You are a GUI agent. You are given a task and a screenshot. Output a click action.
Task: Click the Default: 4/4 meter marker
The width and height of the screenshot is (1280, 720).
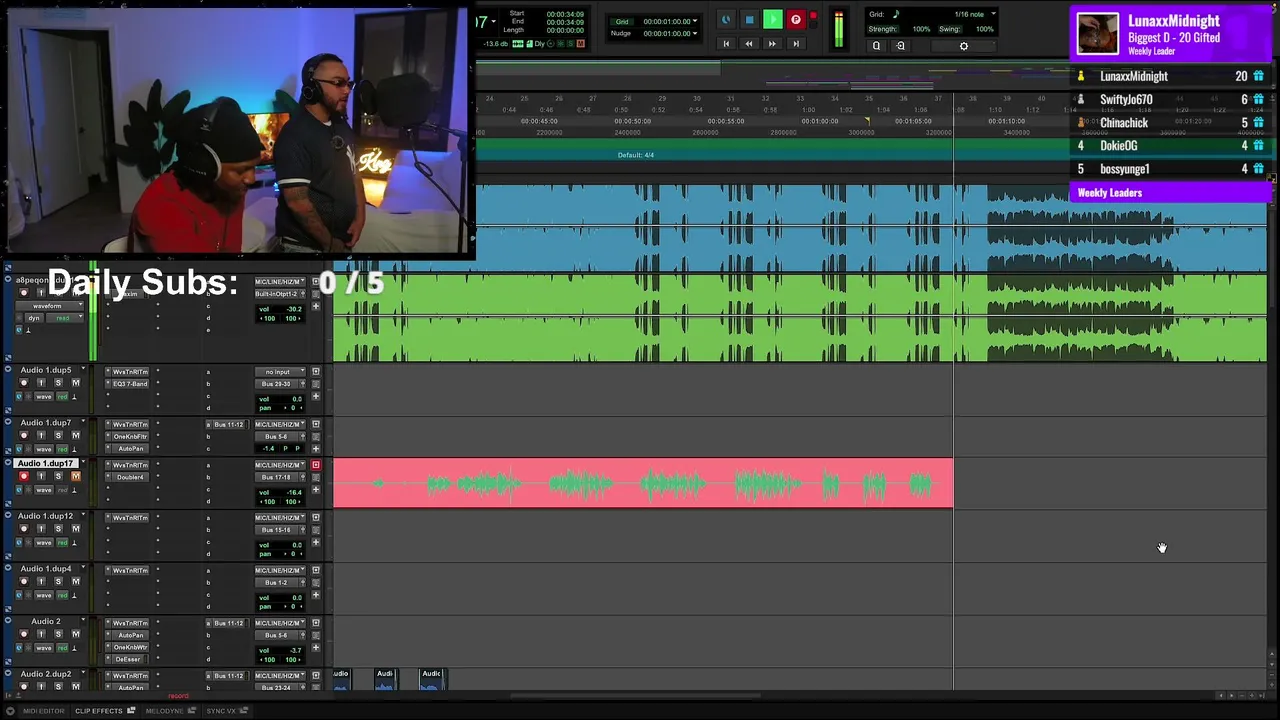click(636, 155)
